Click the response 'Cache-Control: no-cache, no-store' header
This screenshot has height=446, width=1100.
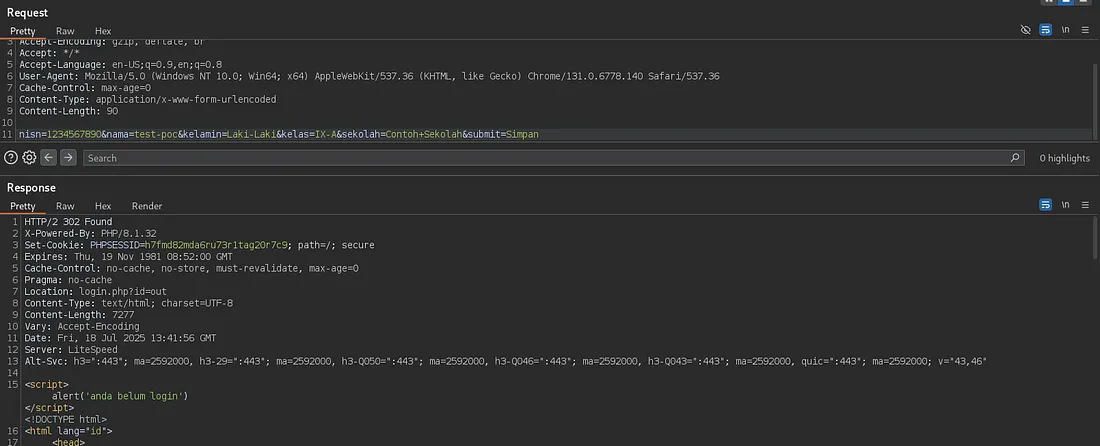[191, 268]
